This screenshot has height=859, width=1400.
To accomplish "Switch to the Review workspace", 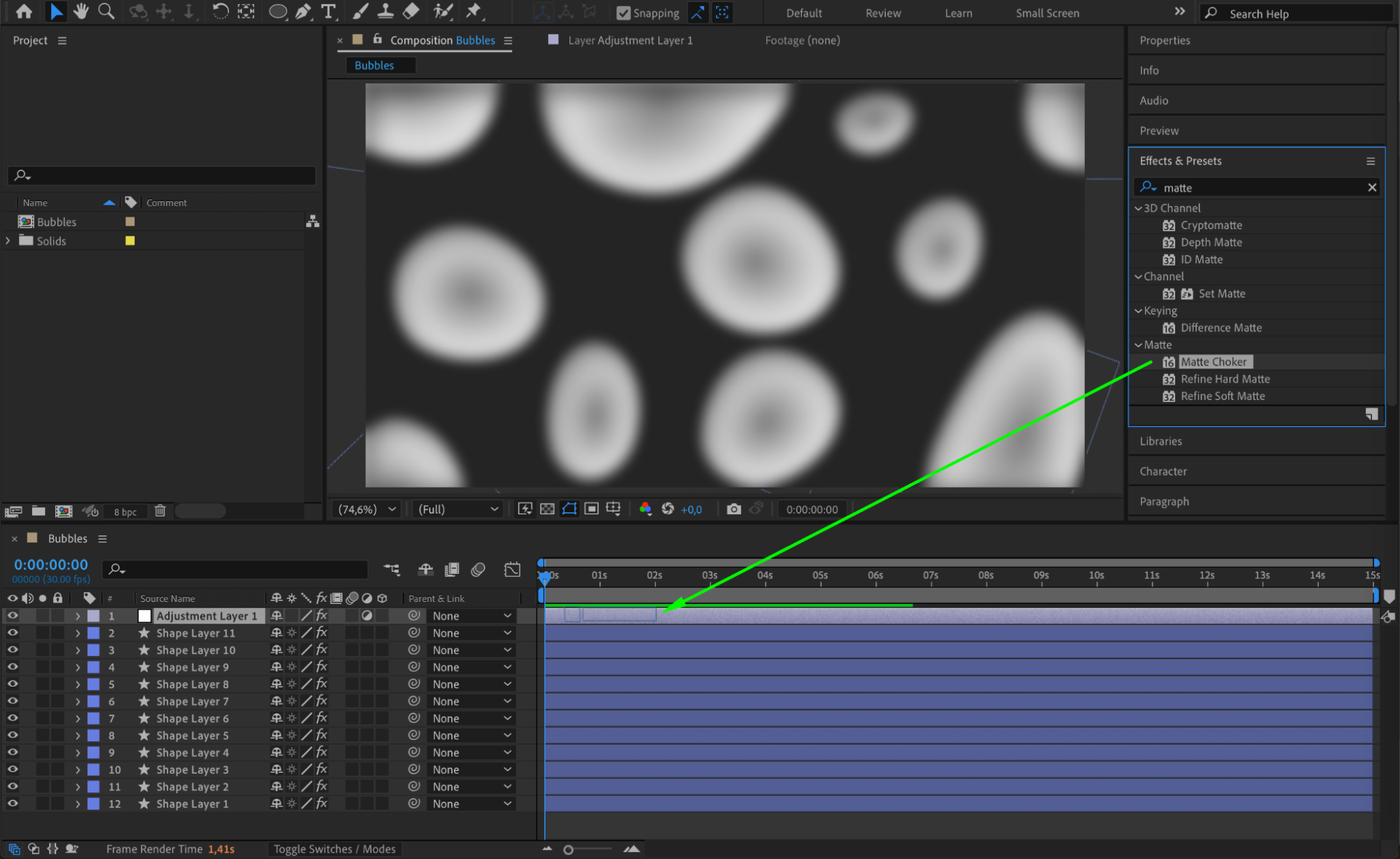I will click(882, 13).
